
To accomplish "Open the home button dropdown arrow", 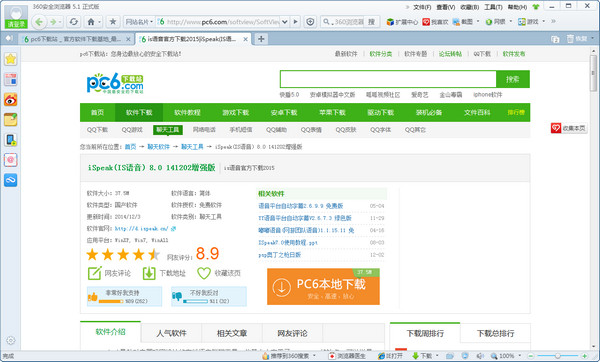I will (99, 22).
